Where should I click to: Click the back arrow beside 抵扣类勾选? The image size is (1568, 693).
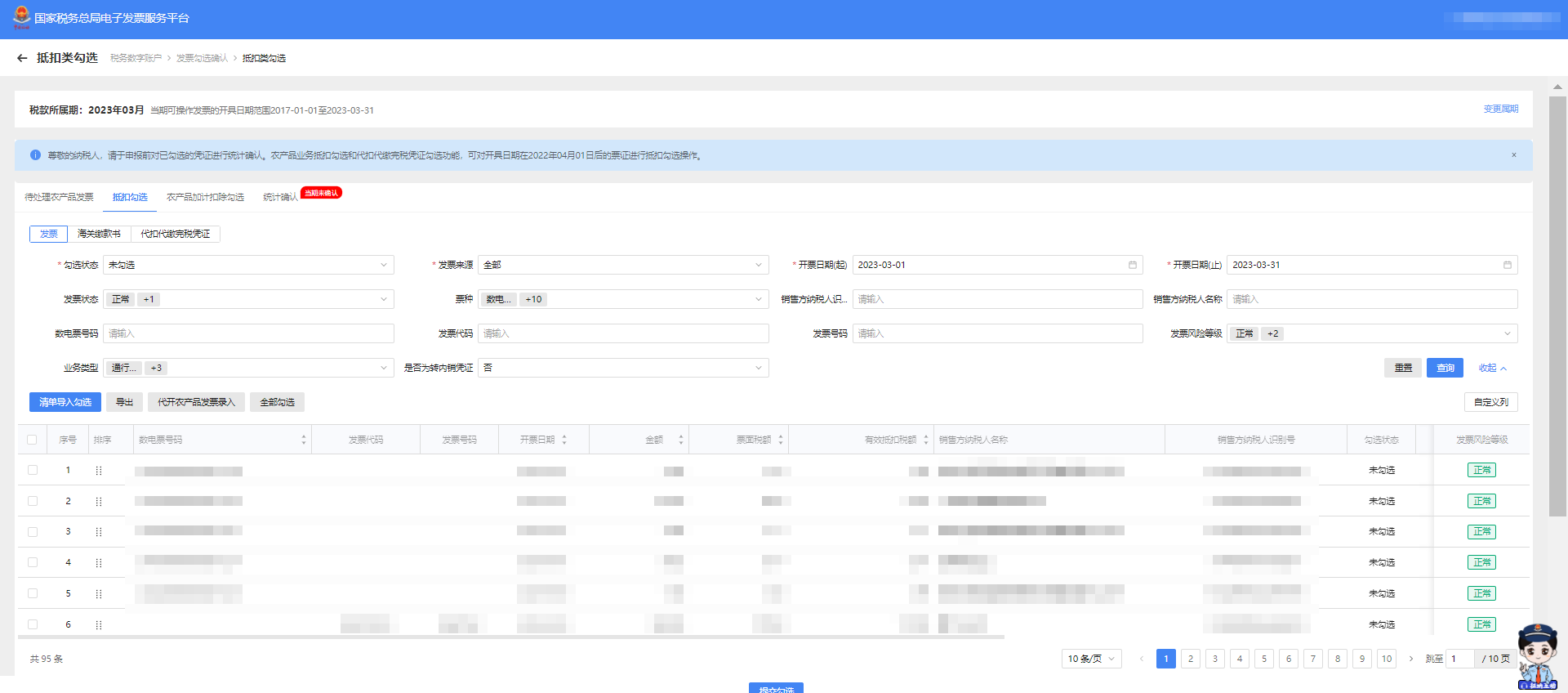coord(22,58)
